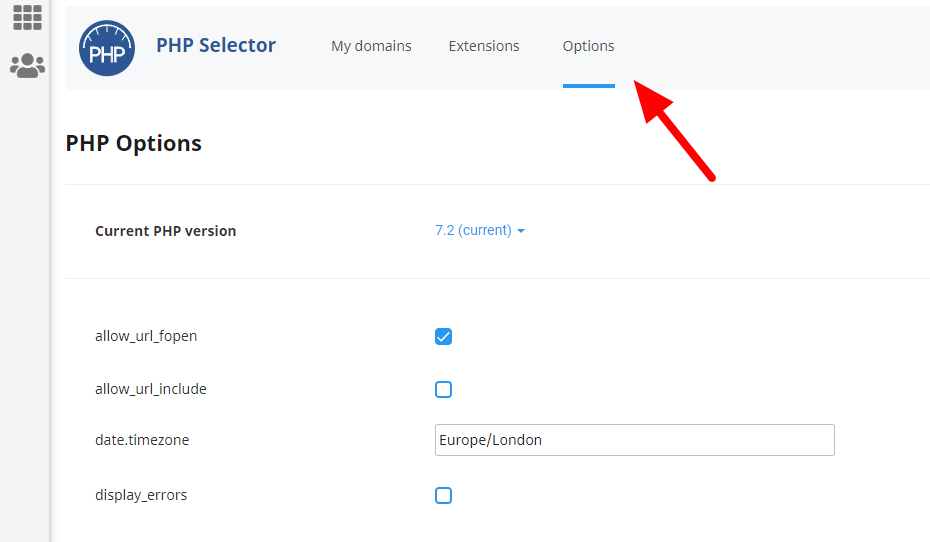Click the PHP Options page heading
The width and height of the screenshot is (930, 542).
tap(133, 144)
